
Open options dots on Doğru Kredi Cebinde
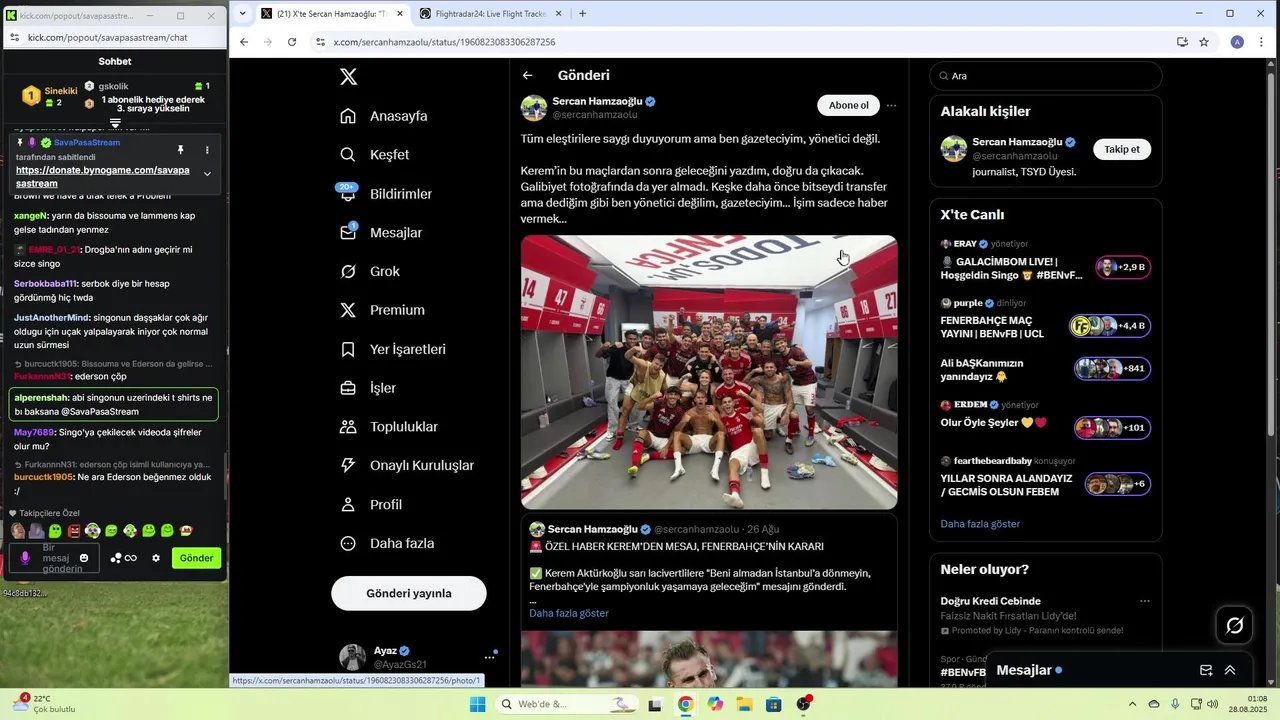click(1145, 601)
